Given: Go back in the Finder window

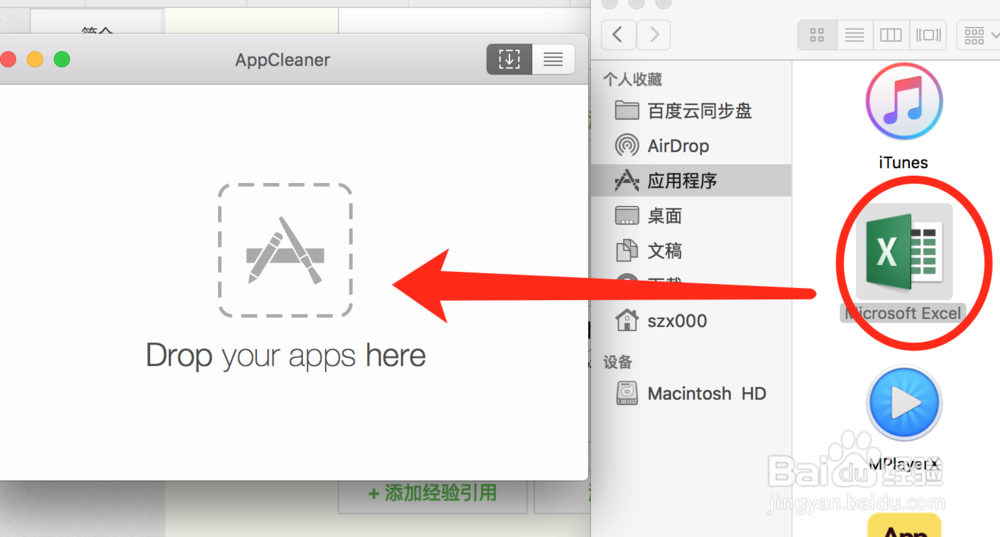Looking at the screenshot, I should 617,34.
